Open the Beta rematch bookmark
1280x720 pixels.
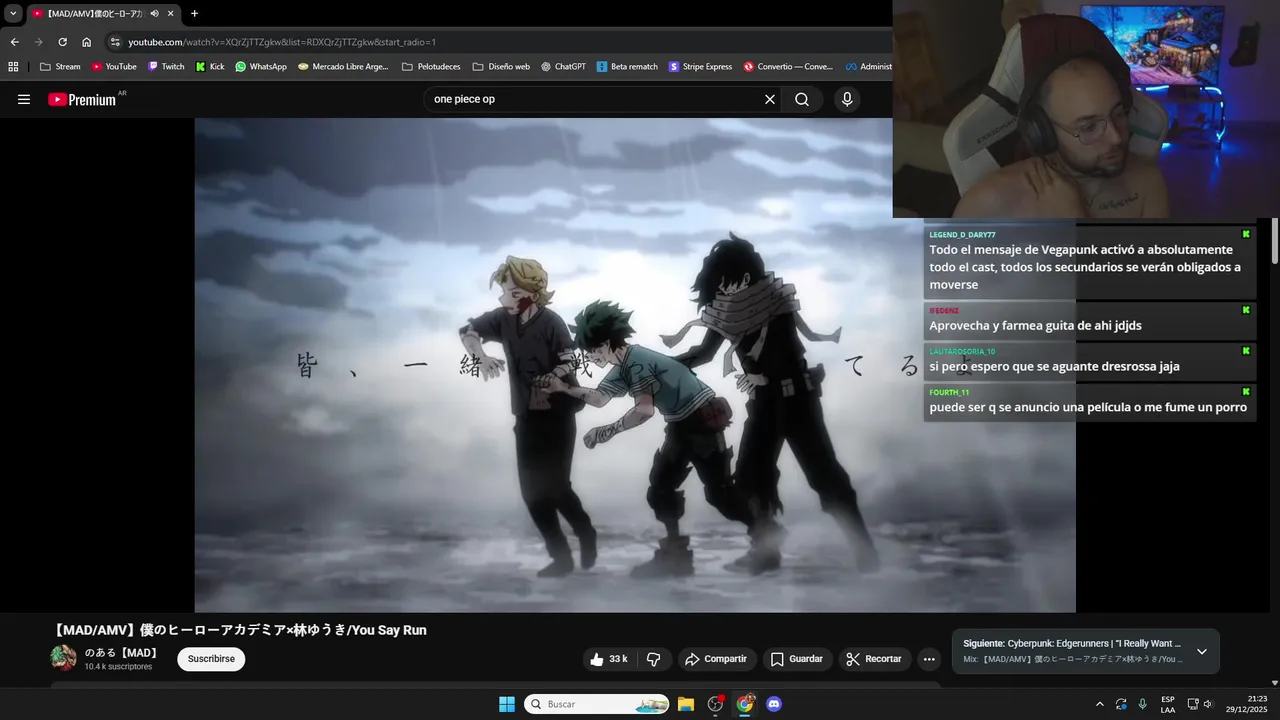coord(627,67)
